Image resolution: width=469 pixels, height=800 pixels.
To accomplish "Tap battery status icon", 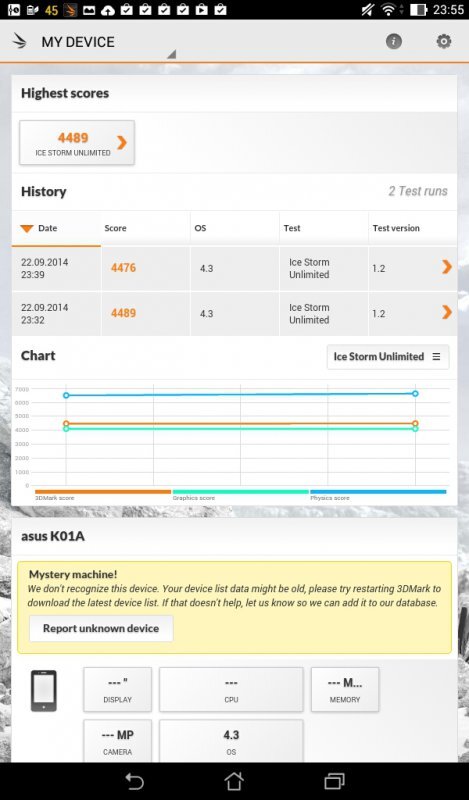I will (x=418, y=9).
